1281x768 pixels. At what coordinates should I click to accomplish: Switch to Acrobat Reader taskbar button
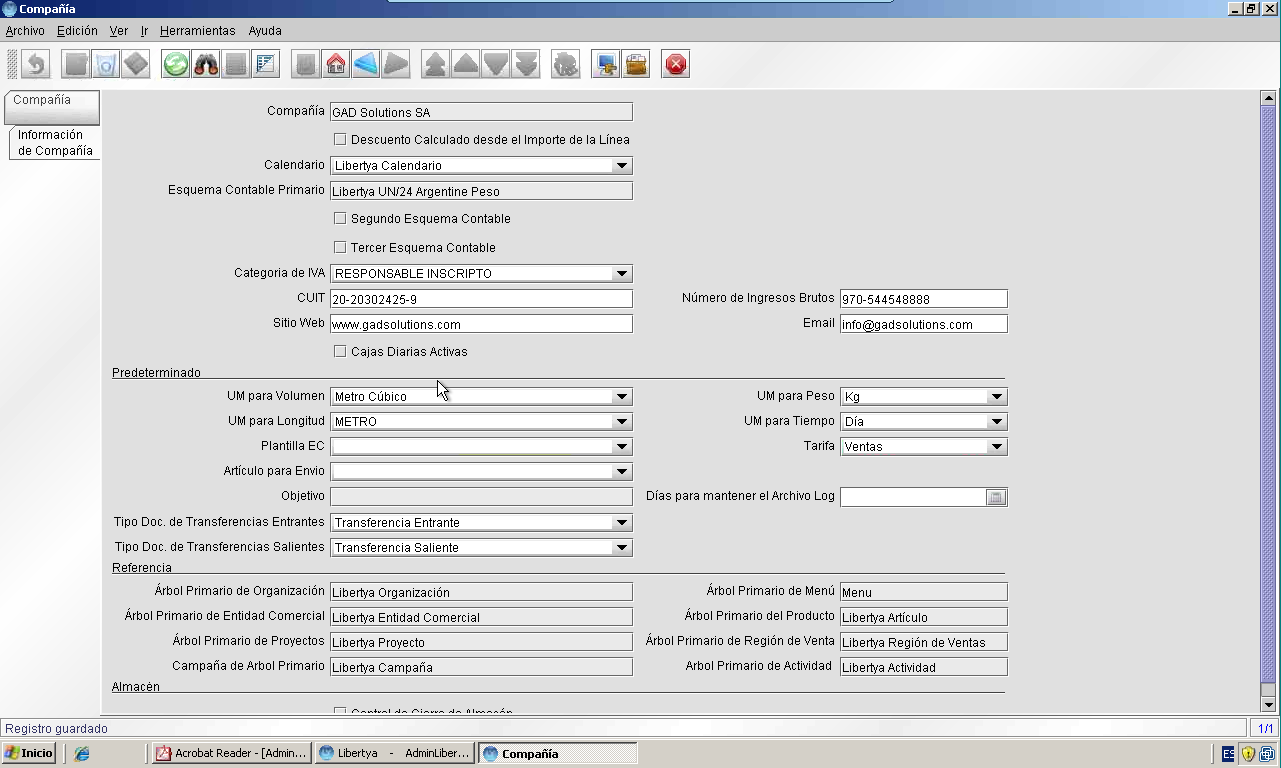(231, 754)
